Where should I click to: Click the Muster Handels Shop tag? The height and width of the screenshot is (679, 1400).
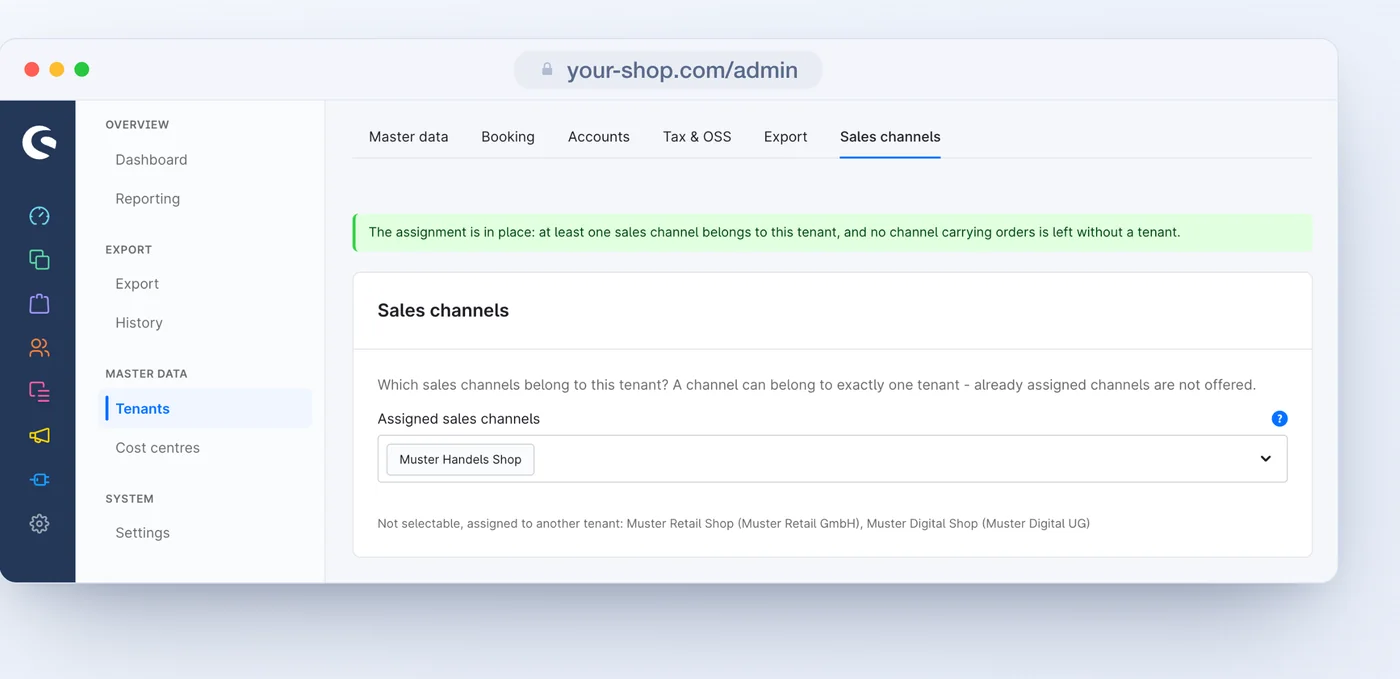pyautogui.click(x=460, y=459)
